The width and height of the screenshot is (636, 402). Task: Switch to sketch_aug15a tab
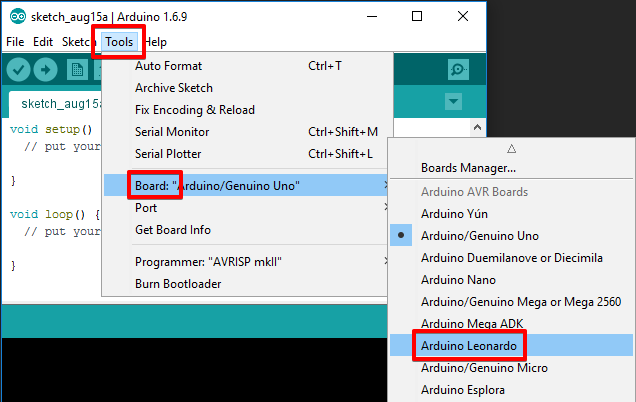pyautogui.click(x=56, y=104)
